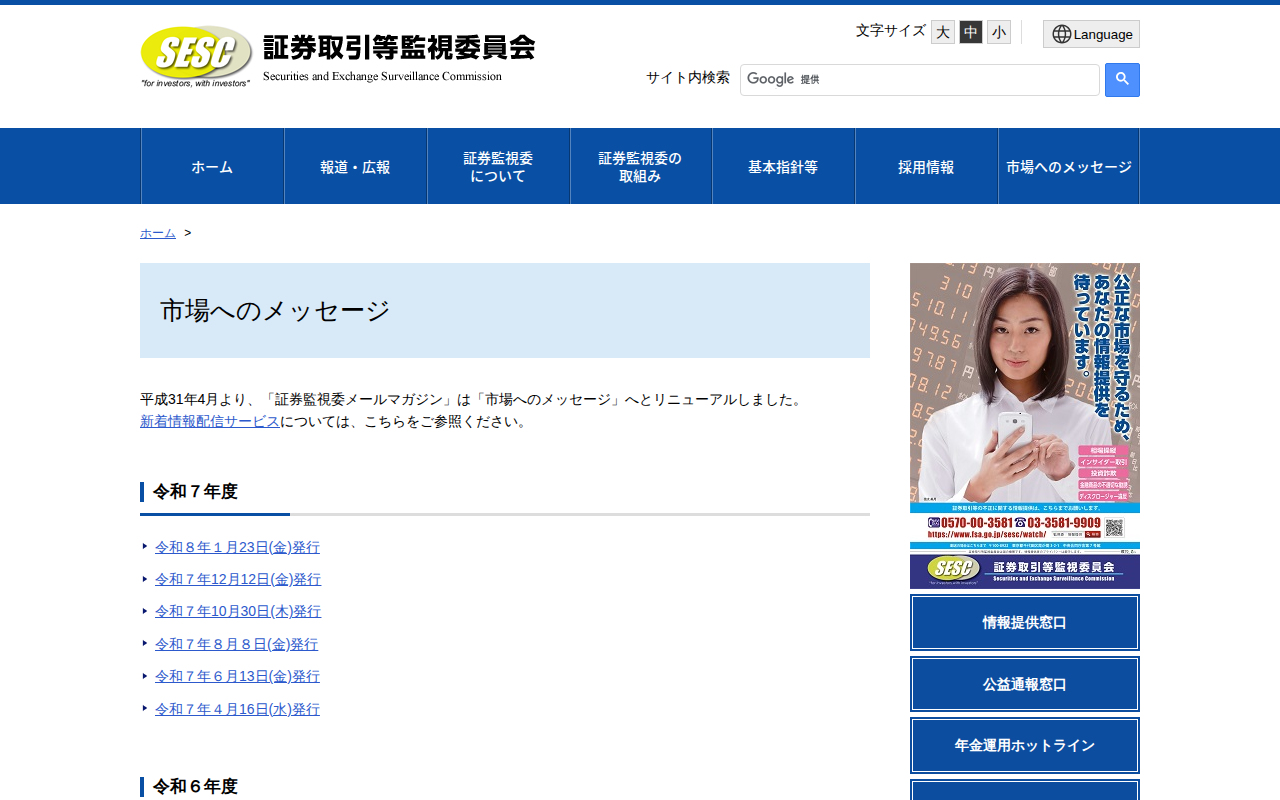Open the globe Language selector
Viewport: 1280px width, 800px height.
(1091, 33)
